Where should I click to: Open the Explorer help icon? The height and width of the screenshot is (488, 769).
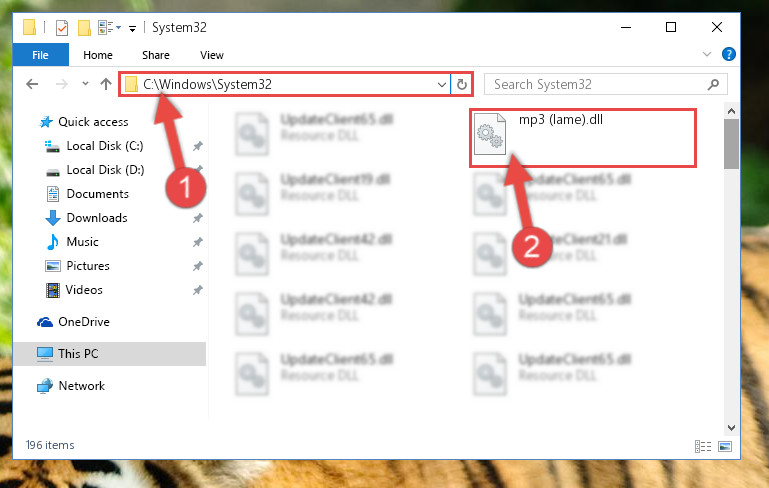[x=729, y=54]
